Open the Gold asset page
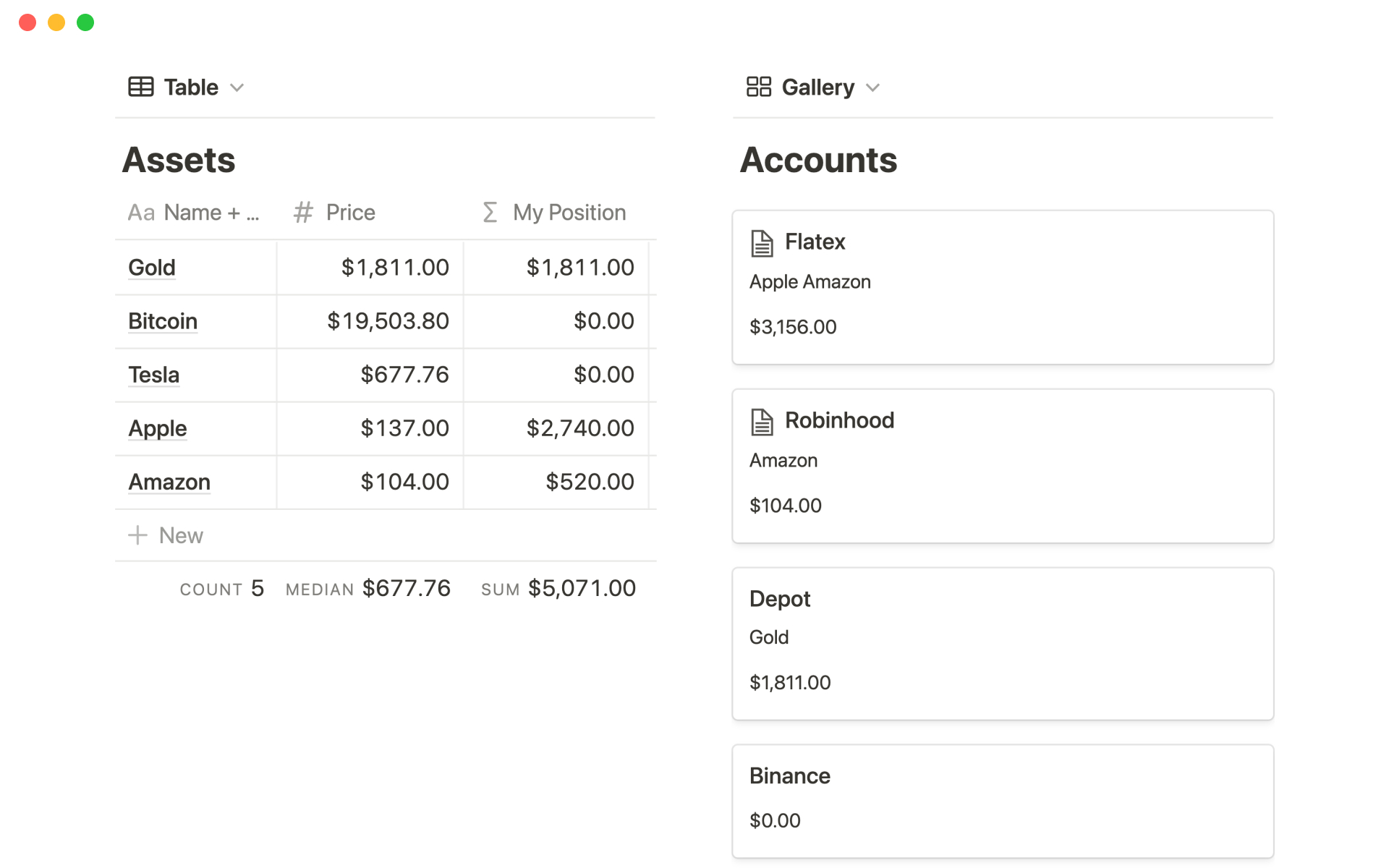The width and height of the screenshot is (1389, 868). click(x=152, y=268)
